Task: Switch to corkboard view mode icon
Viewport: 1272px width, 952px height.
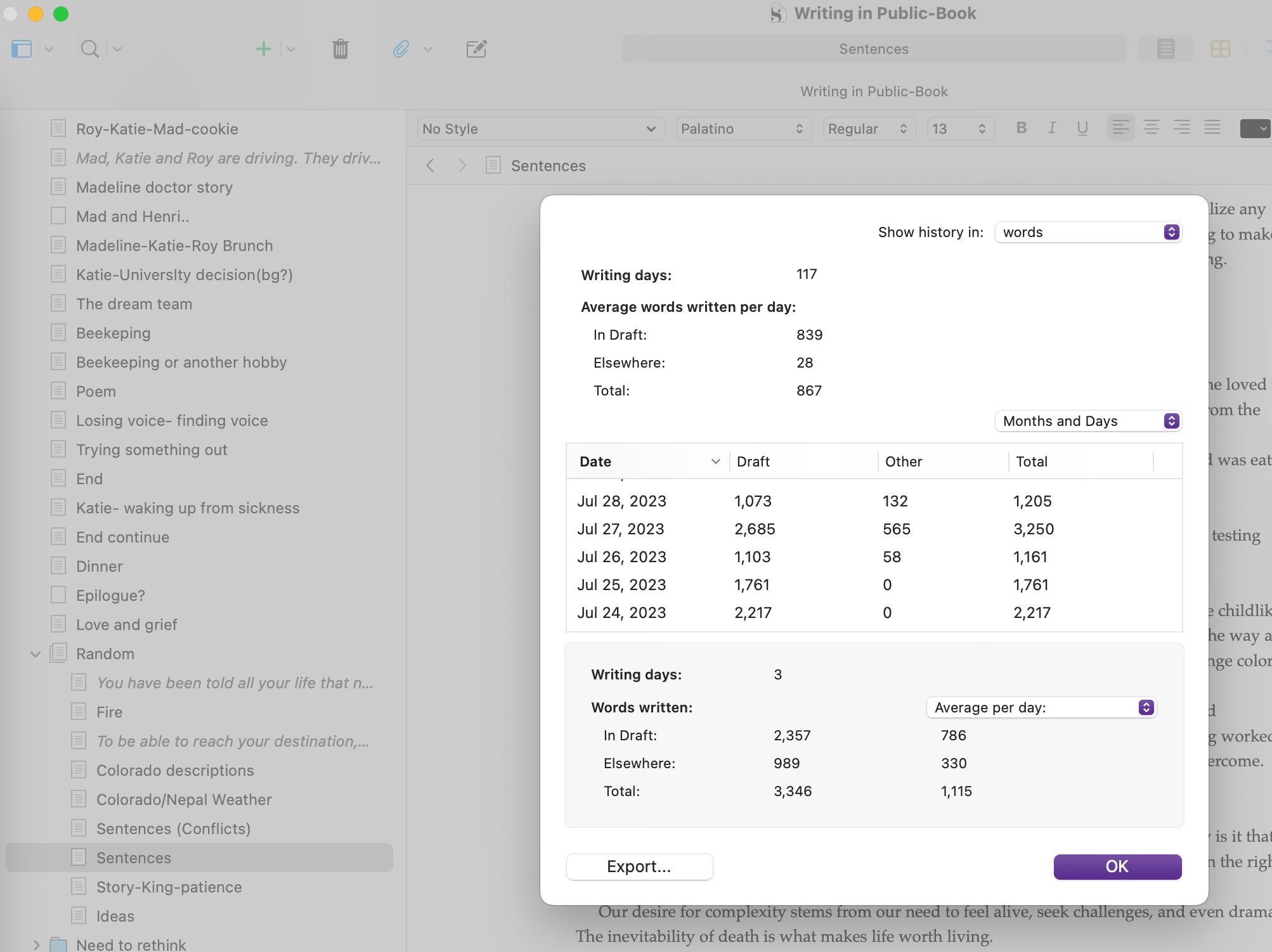Action: click(1220, 49)
